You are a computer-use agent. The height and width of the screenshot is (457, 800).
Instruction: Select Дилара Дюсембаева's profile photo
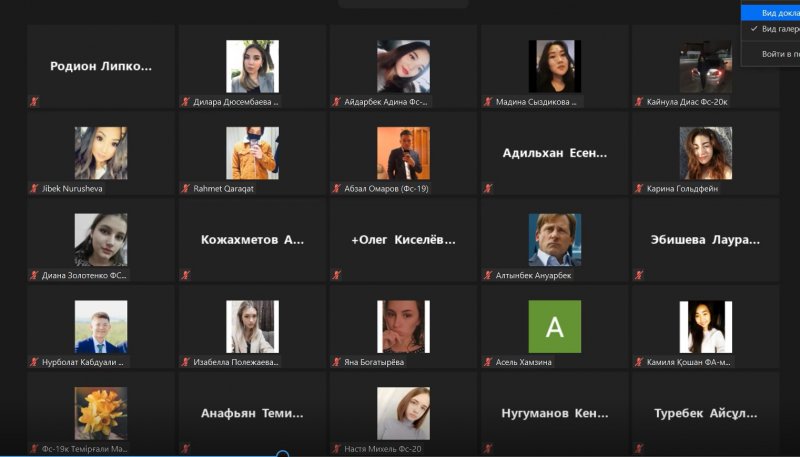pos(253,66)
